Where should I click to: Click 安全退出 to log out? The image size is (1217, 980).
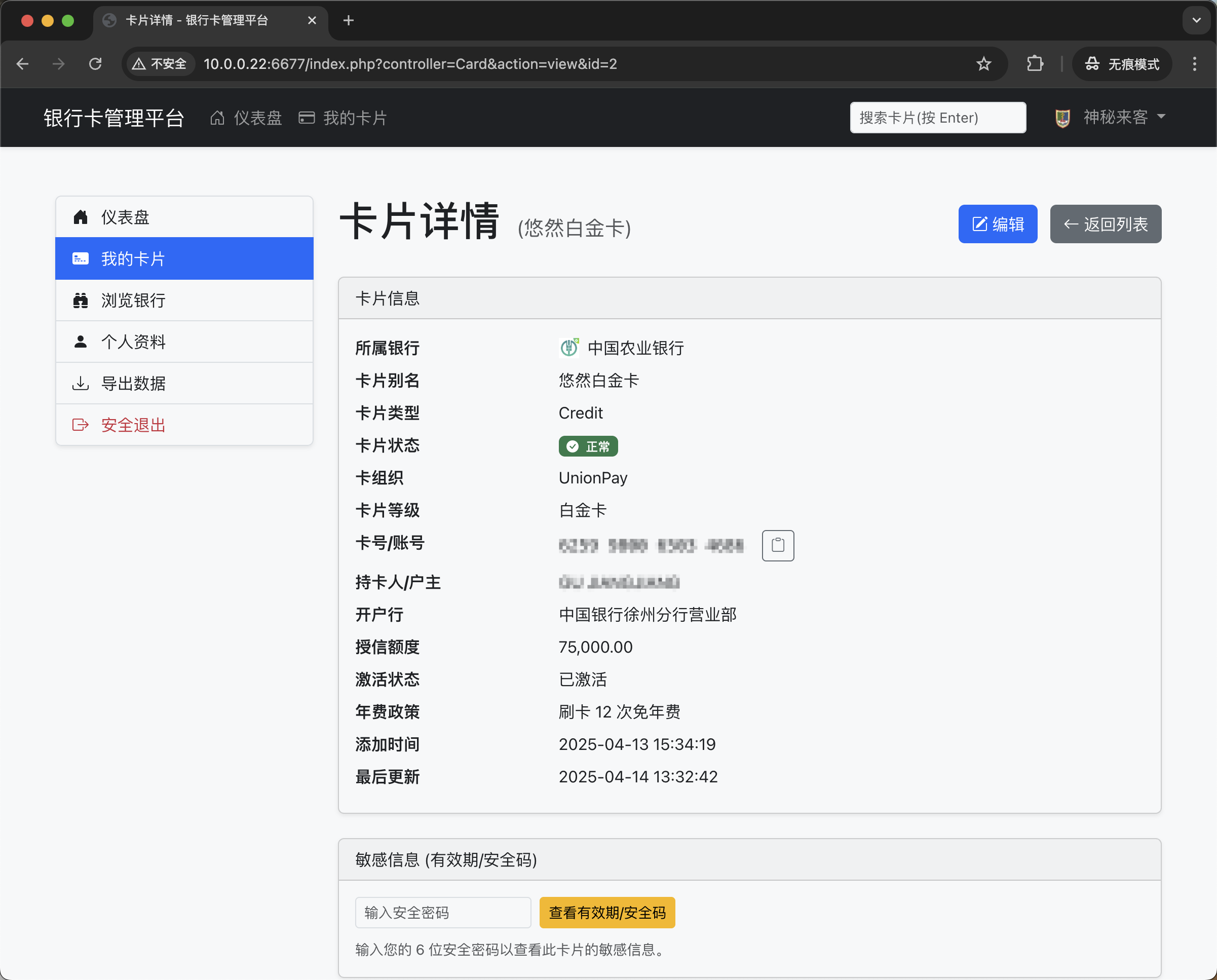[x=184, y=425]
